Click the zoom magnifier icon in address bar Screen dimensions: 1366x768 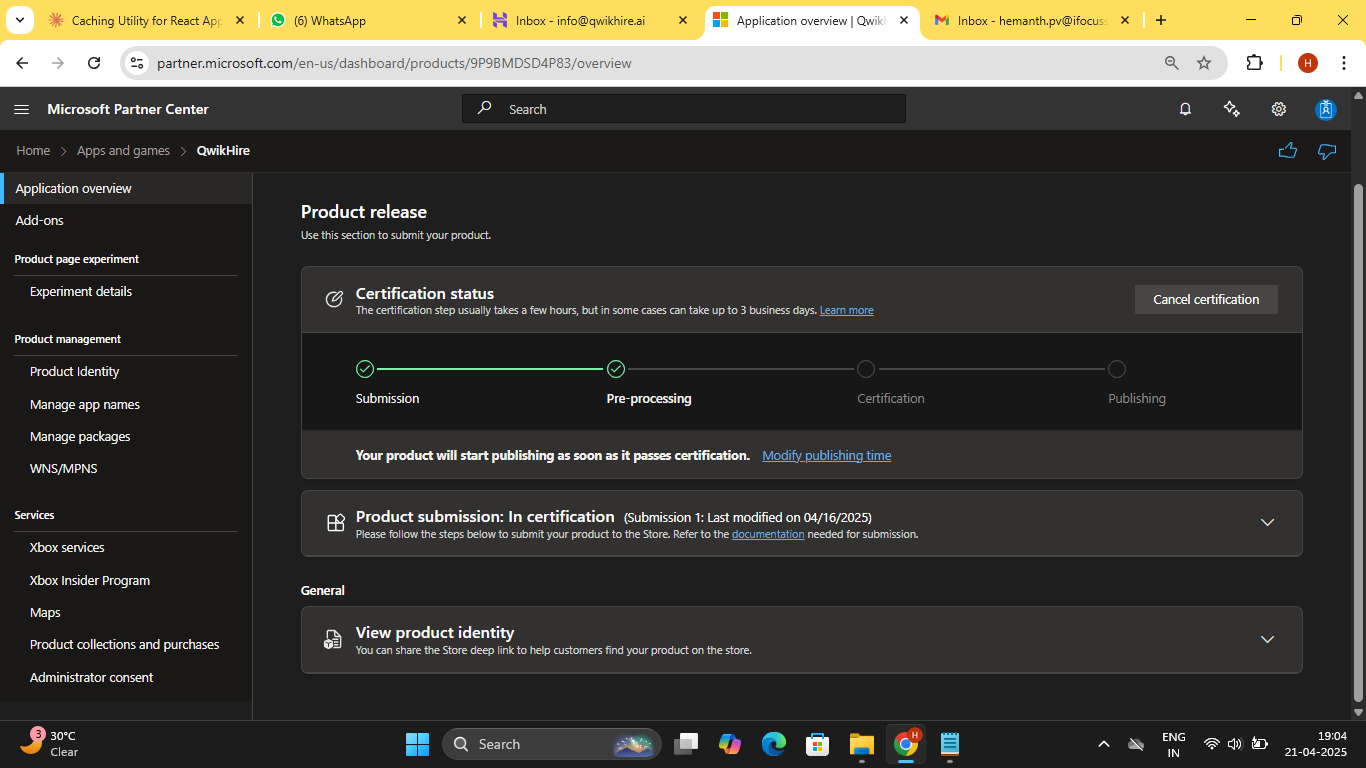point(1172,63)
